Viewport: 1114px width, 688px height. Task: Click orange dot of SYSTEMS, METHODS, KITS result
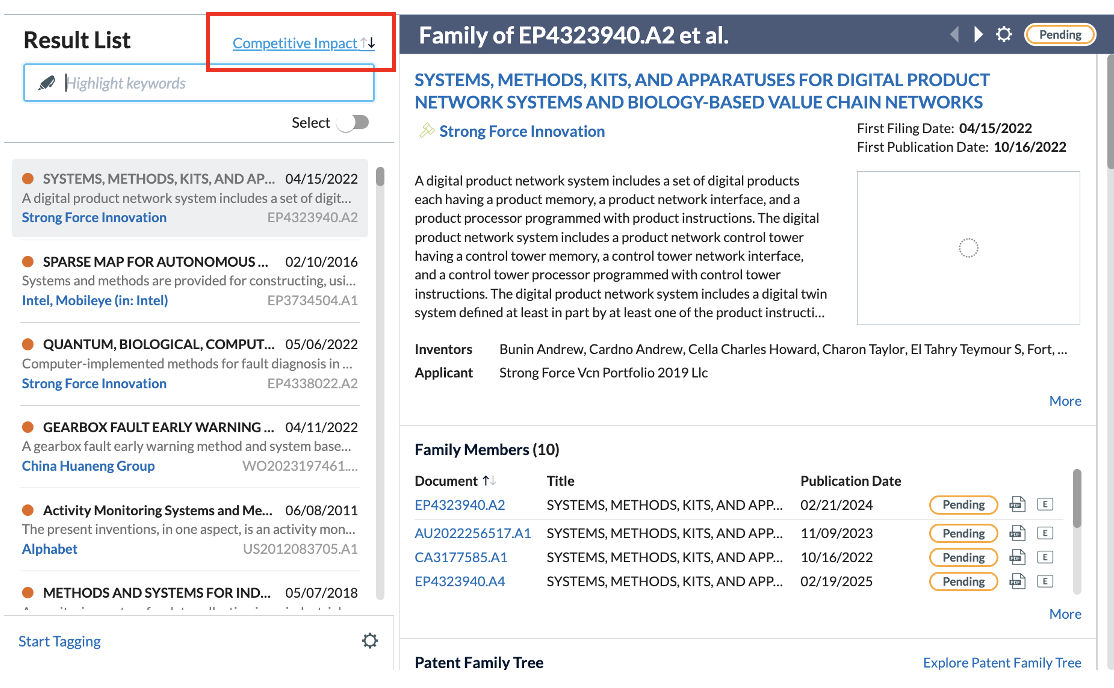pyautogui.click(x=28, y=178)
